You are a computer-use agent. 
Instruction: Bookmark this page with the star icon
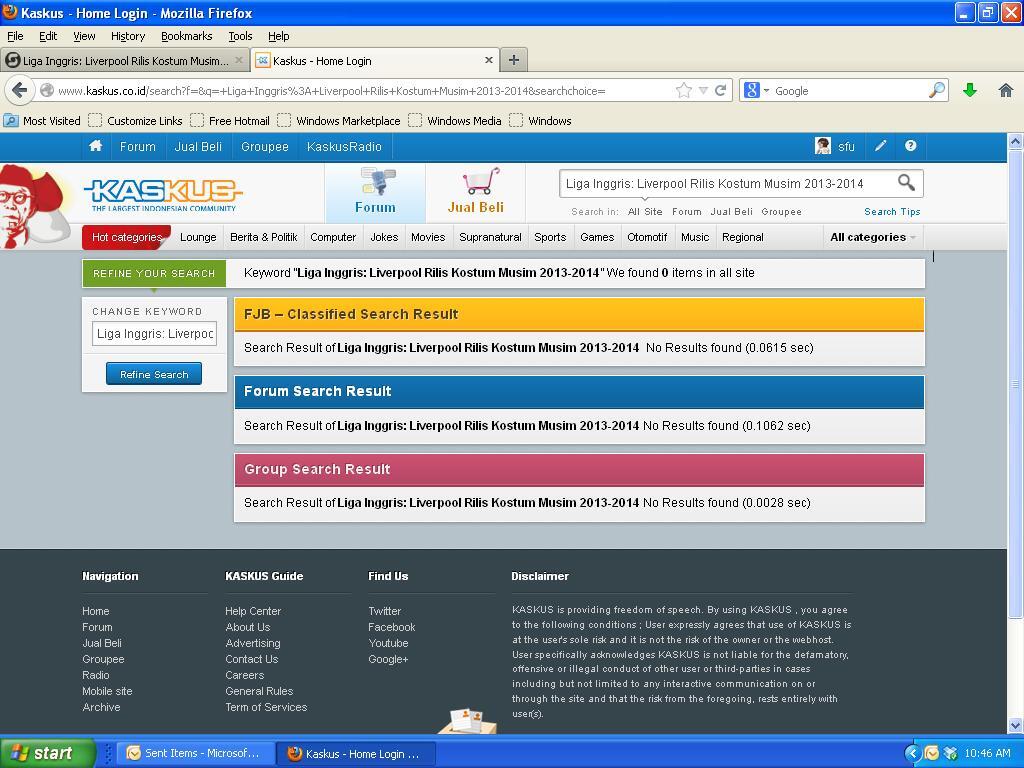tap(684, 90)
